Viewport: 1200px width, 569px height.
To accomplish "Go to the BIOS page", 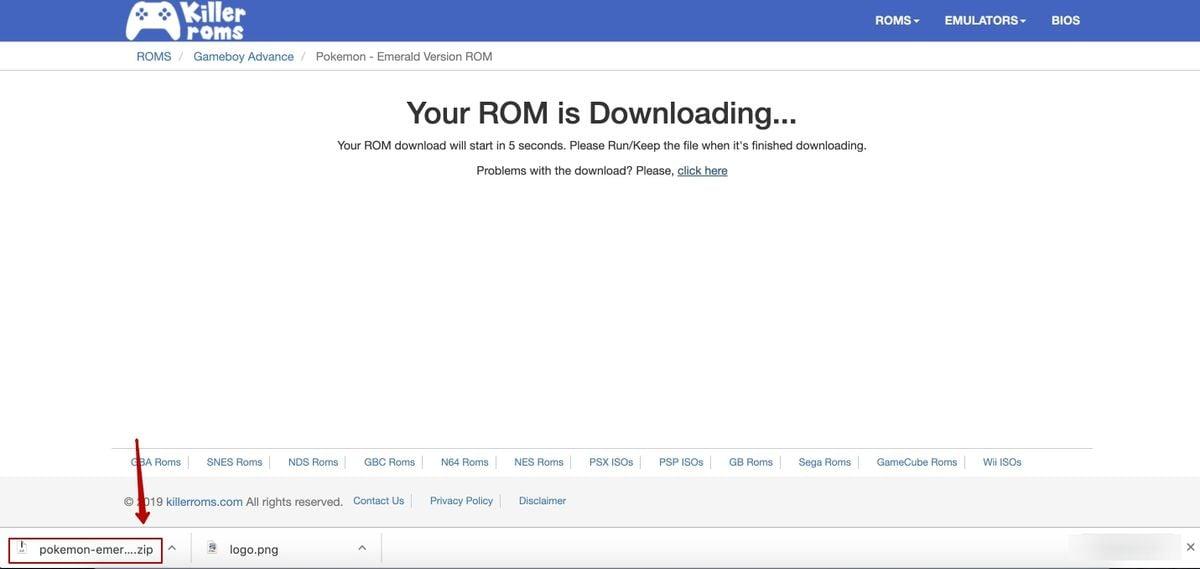I will point(1065,20).
